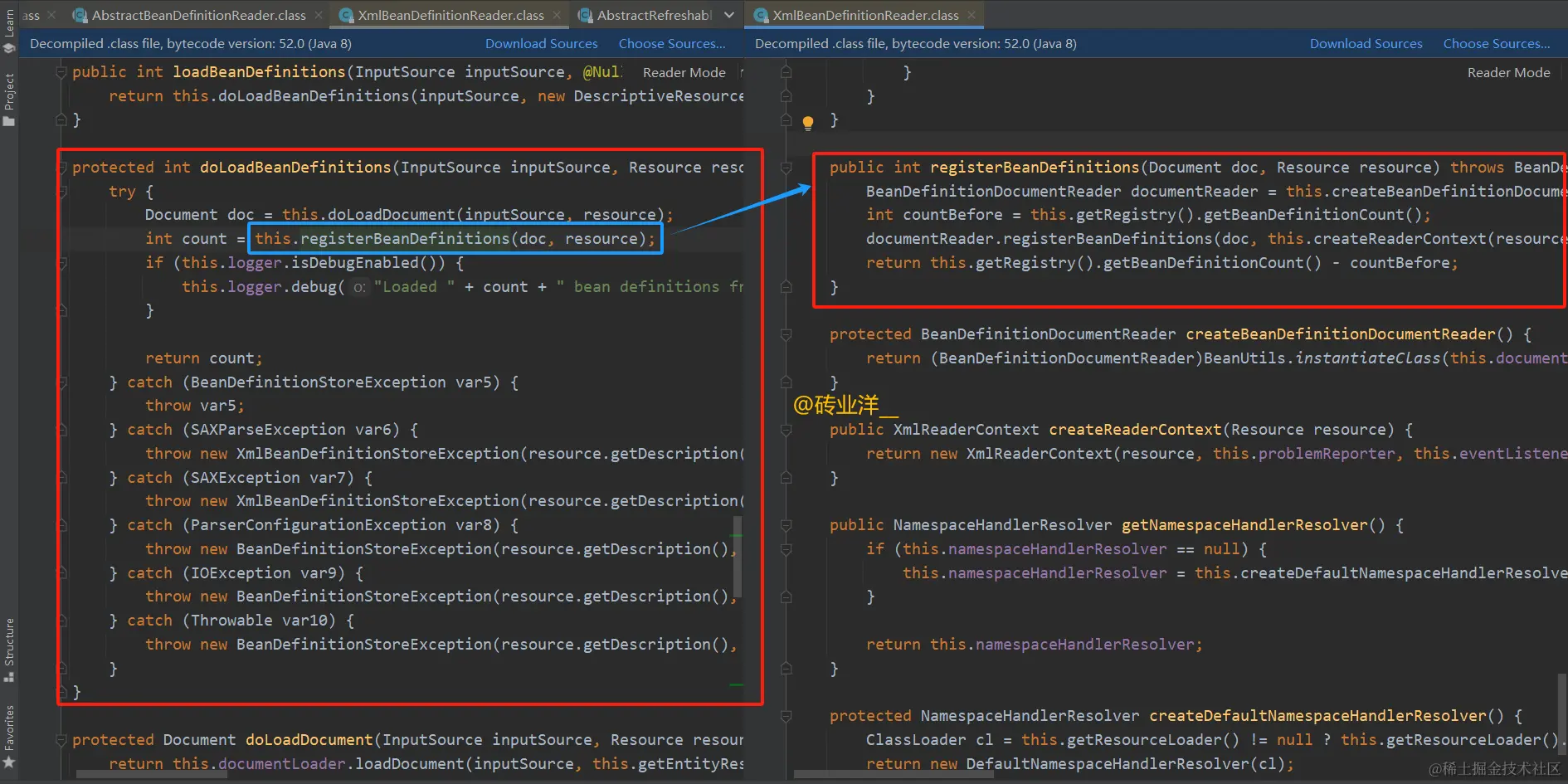Image resolution: width=1568 pixels, height=784 pixels.
Task: Collapse the createBeanDefinitionDocumentReader method
Action: [x=786, y=334]
